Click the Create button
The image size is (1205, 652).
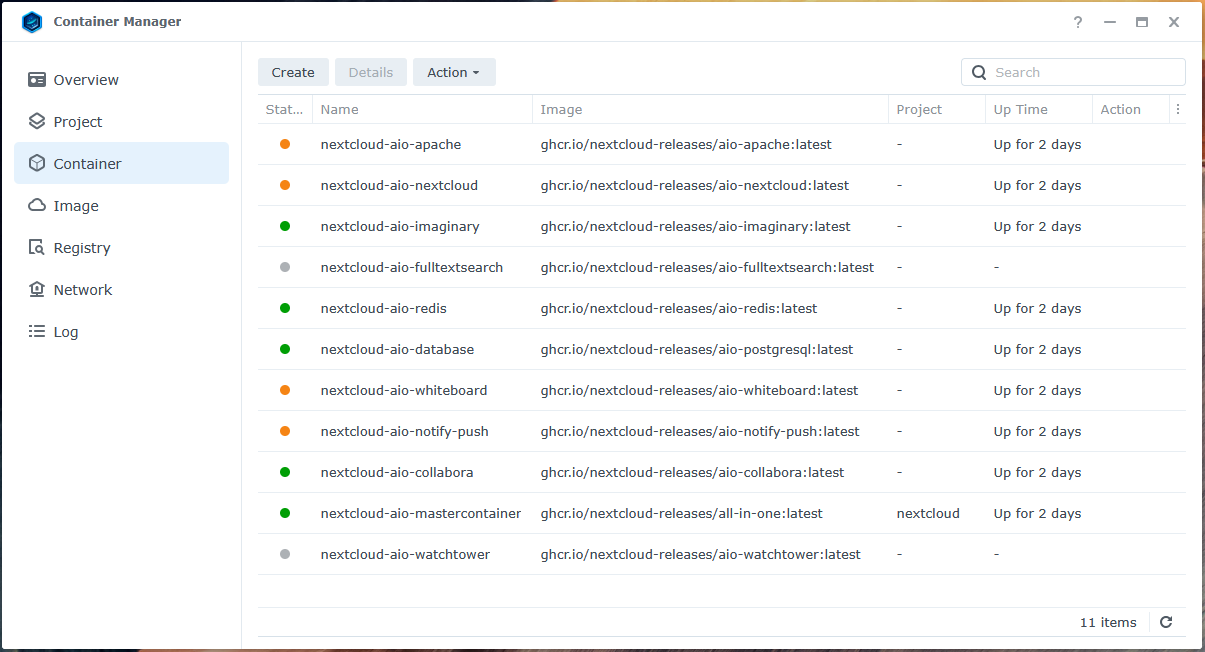coord(293,72)
